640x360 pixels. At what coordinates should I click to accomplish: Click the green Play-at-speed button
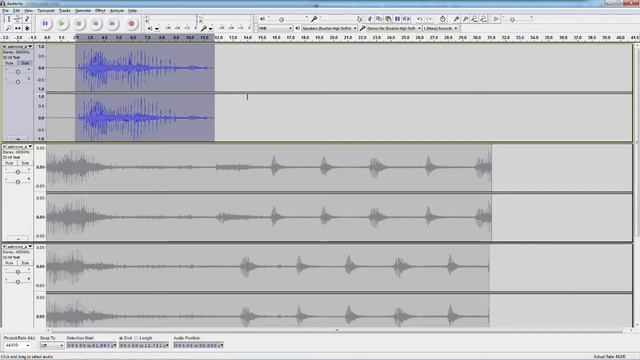[x=496, y=19]
